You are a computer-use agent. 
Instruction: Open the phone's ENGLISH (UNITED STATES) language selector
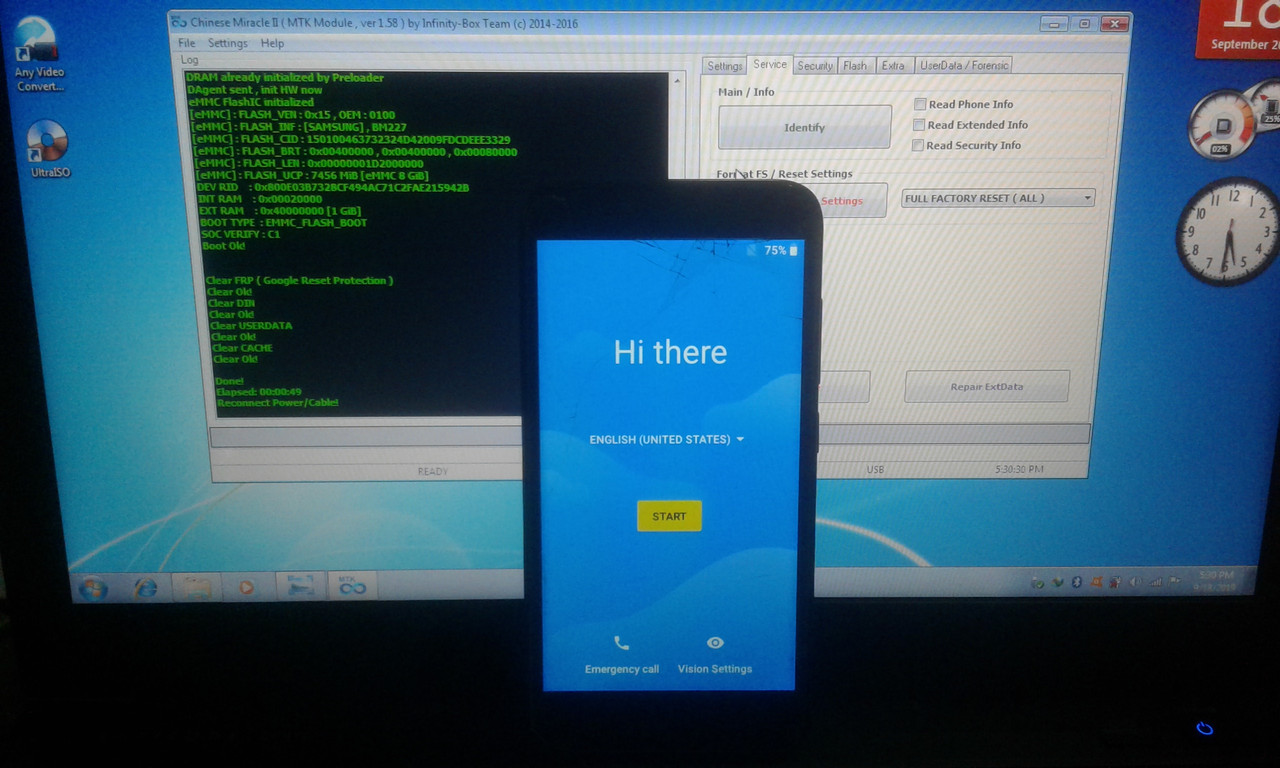667,439
